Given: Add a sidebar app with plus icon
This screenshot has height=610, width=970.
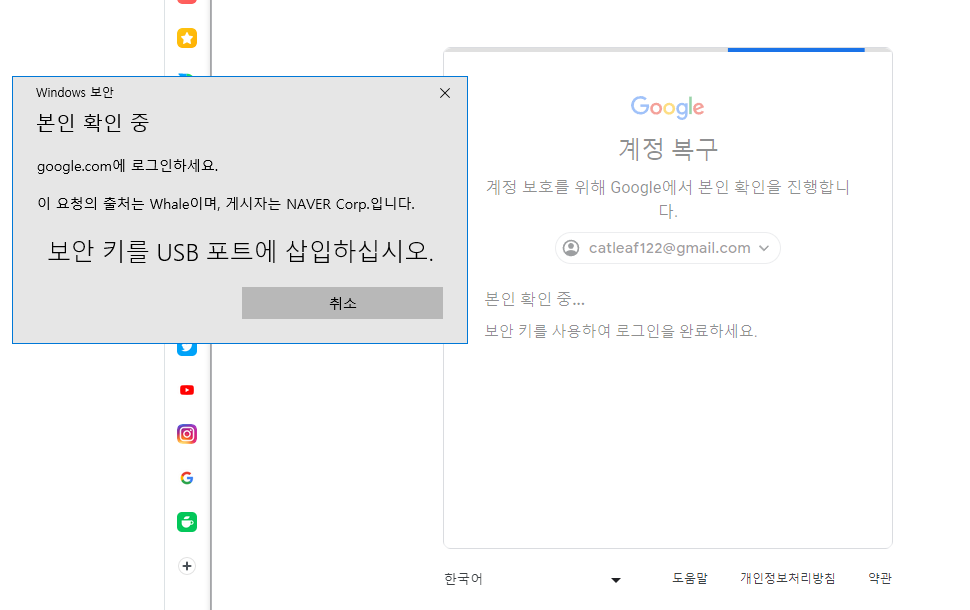Looking at the screenshot, I should coord(187,566).
